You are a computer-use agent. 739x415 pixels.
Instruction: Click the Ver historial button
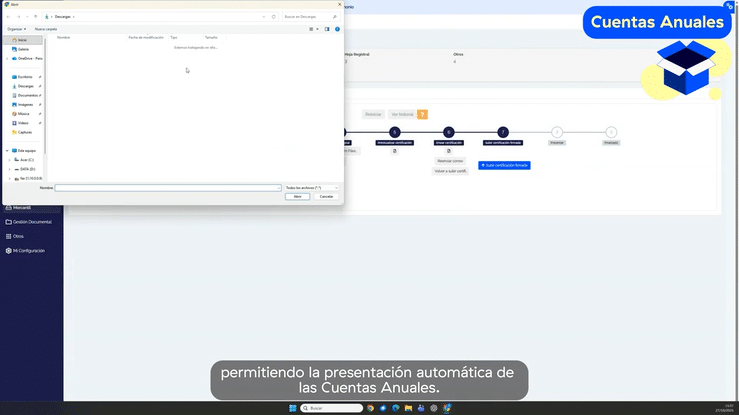click(402, 114)
